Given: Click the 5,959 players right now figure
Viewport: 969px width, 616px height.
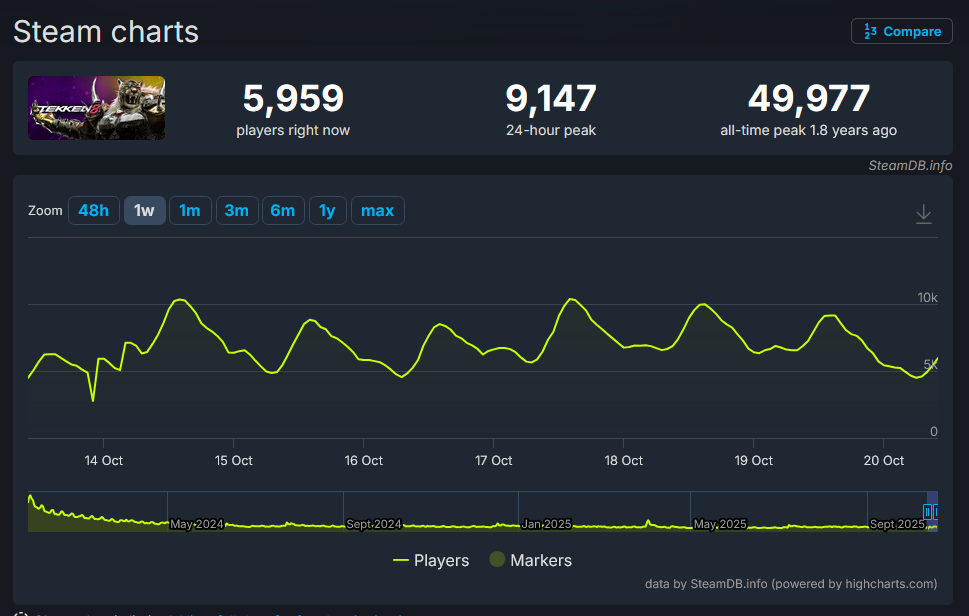Looking at the screenshot, I should coord(293,98).
